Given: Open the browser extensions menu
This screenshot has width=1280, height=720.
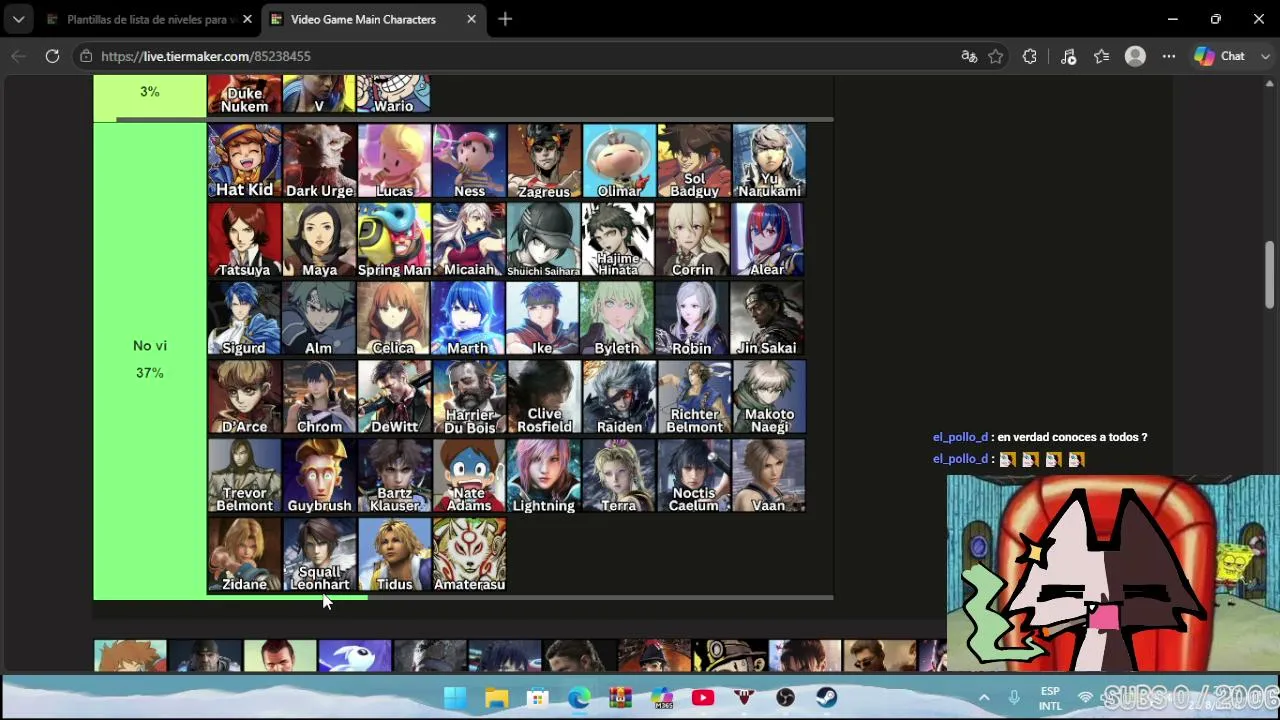Looking at the screenshot, I should [x=1030, y=56].
